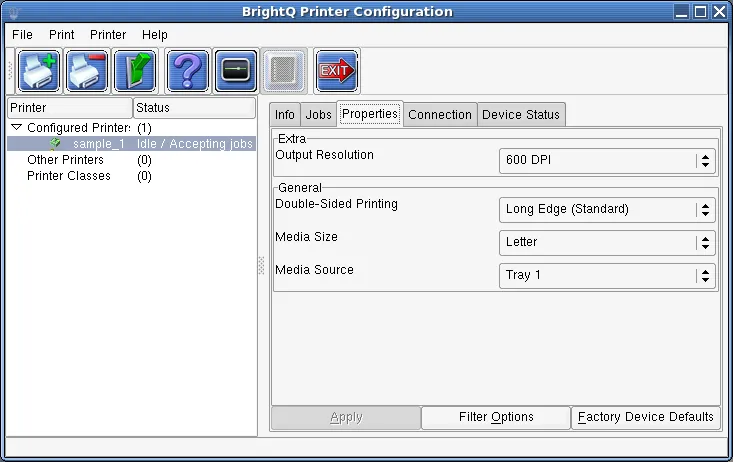This screenshot has height=462, width=733.
Task: Click the red EXIT arrow icon
Action: tap(337, 71)
